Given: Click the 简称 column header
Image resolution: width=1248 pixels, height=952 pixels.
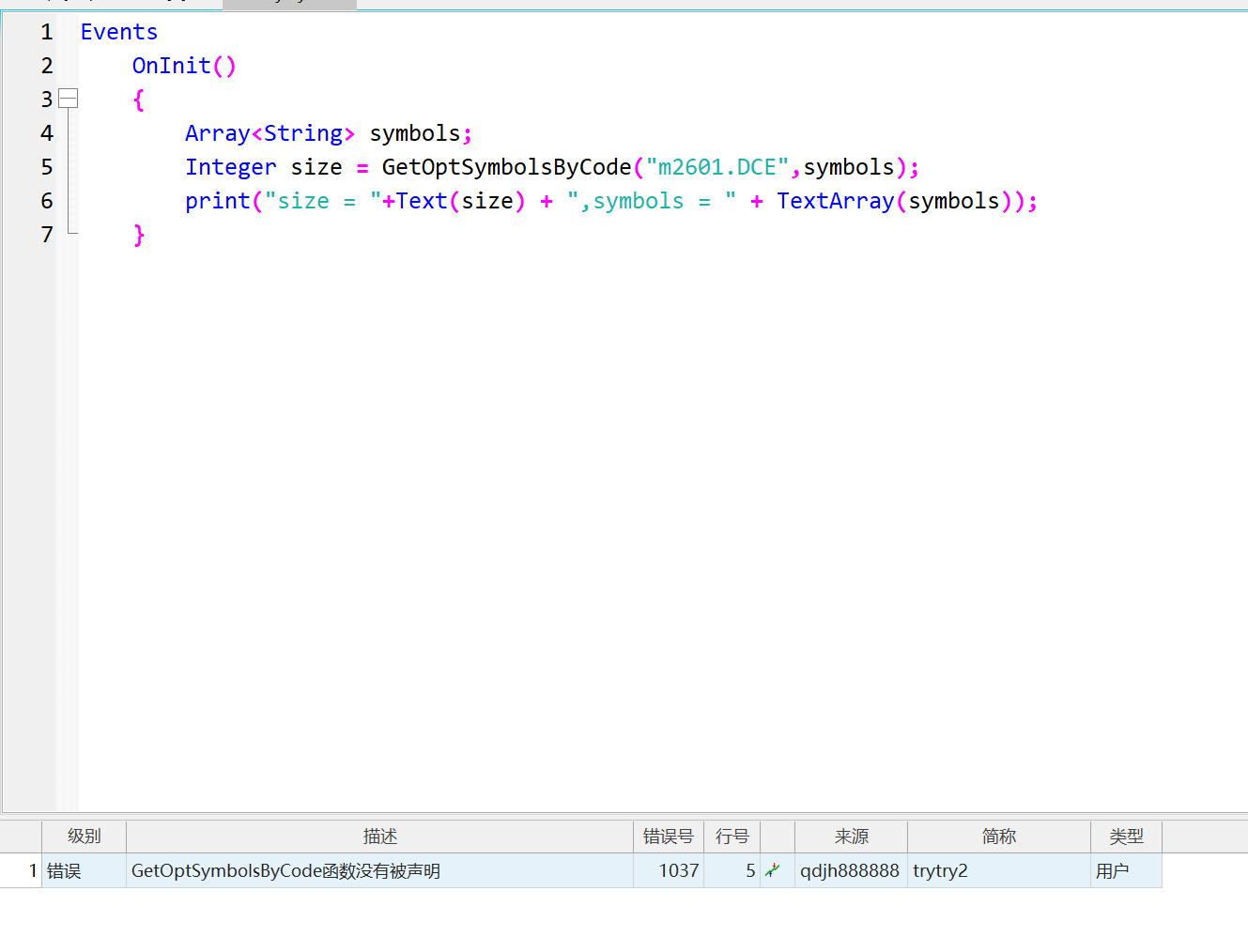Looking at the screenshot, I should coord(998,836).
